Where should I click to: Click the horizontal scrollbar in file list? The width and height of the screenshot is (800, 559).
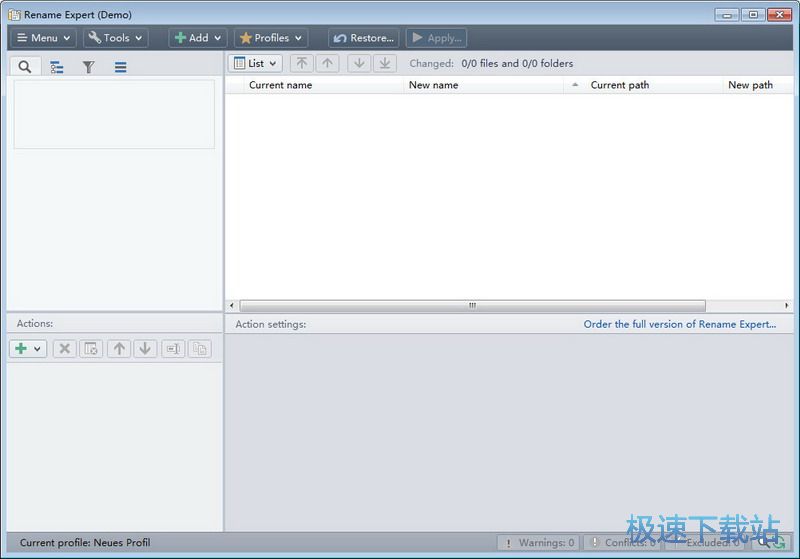tap(472, 306)
